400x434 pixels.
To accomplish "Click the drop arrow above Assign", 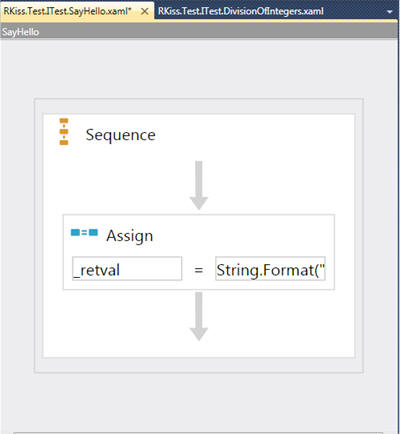I will pos(199,185).
